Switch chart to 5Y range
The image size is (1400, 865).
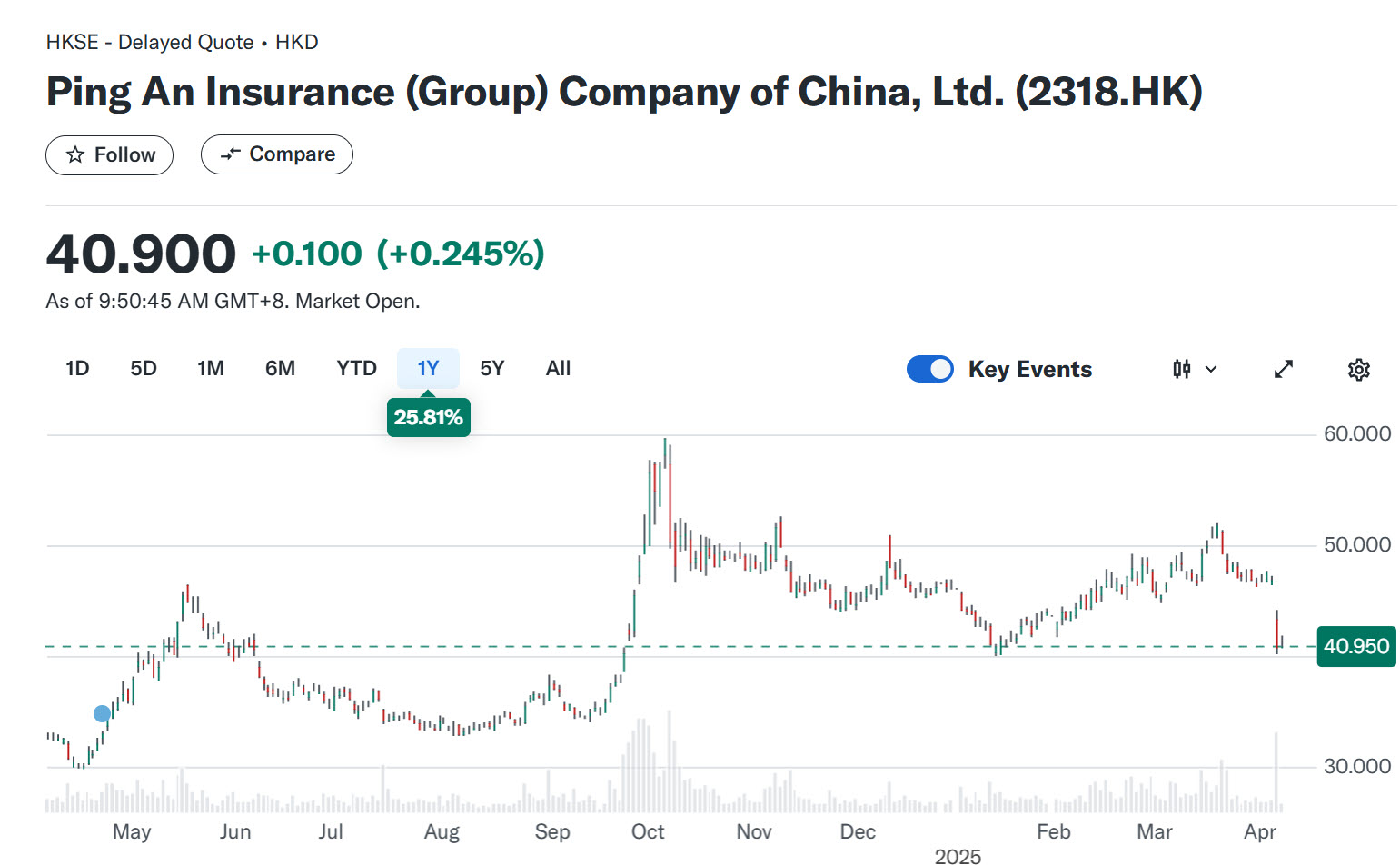click(x=492, y=368)
